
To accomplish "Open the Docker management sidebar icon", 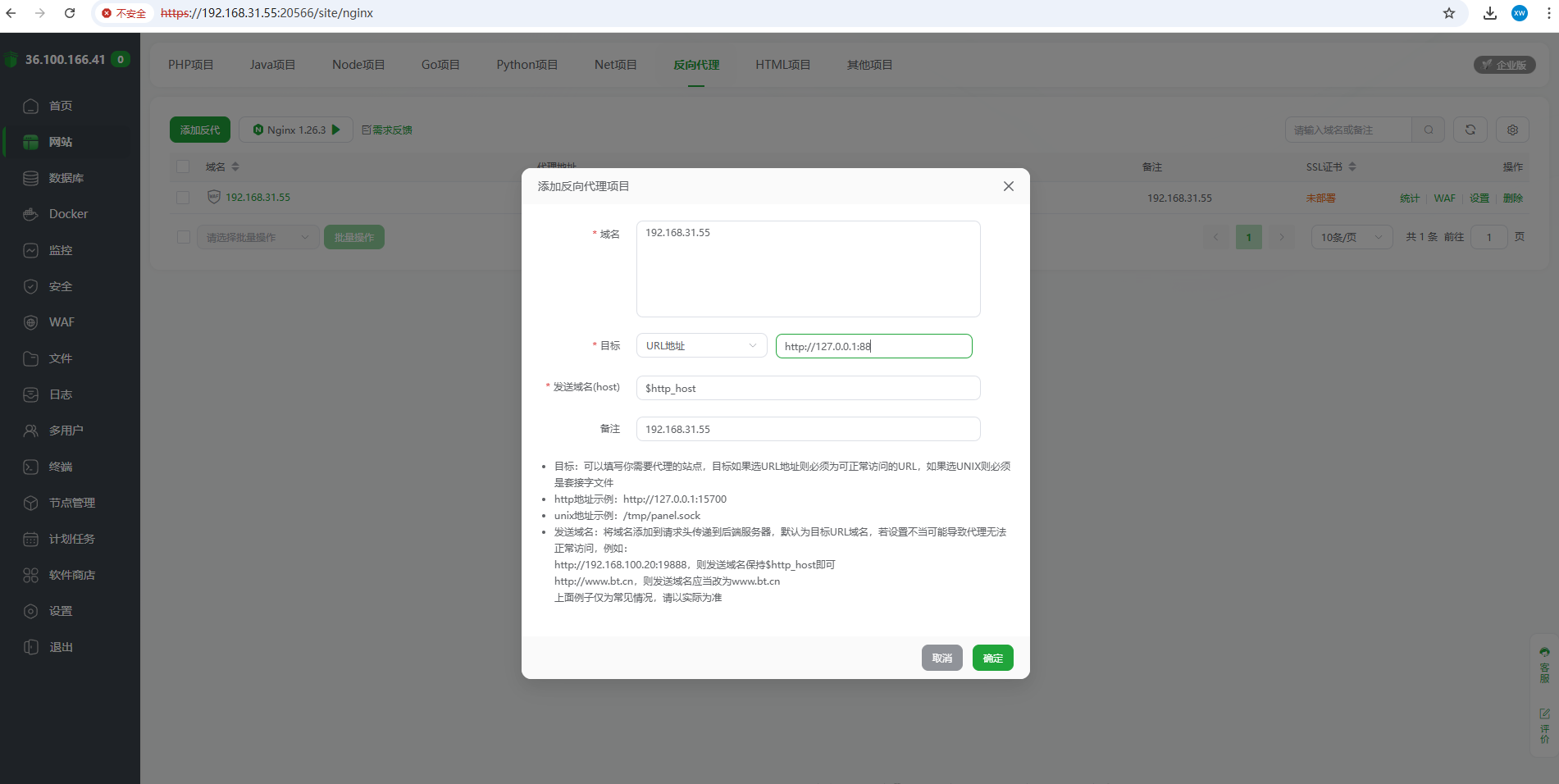I will pyautogui.click(x=64, y=214).
